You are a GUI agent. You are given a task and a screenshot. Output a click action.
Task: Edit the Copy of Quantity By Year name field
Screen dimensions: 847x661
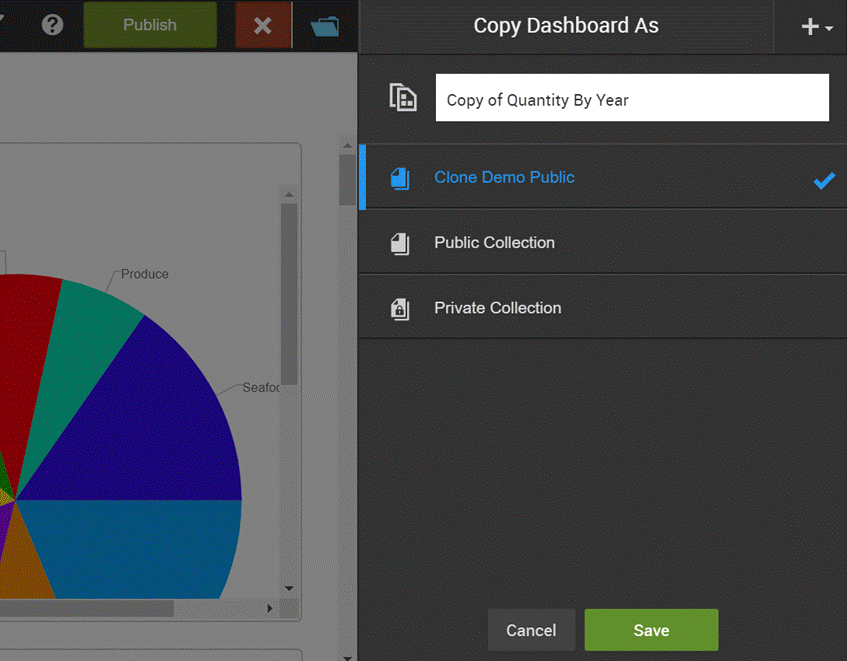coord(632,98)
